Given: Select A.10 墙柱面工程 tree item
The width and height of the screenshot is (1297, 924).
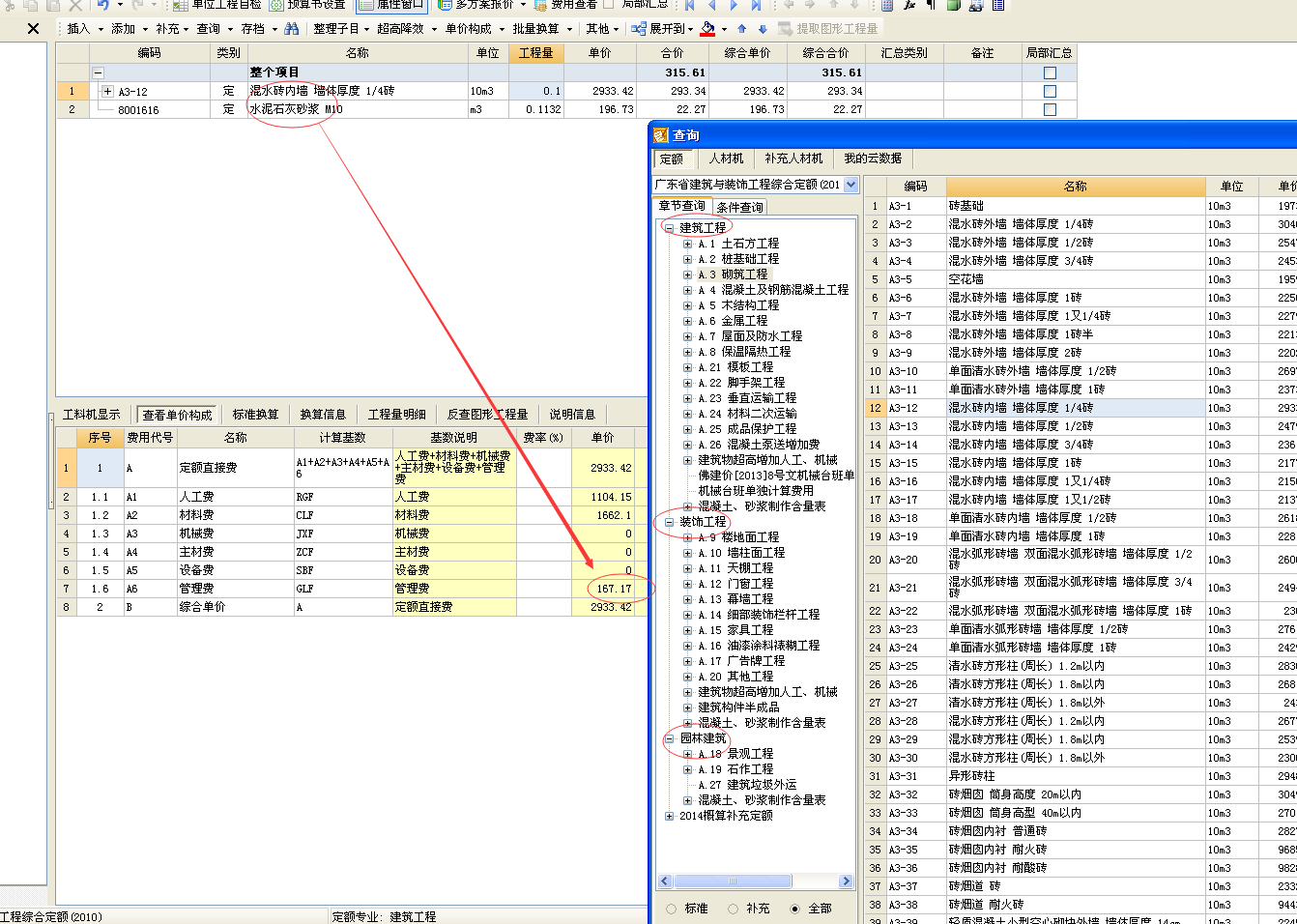Looking at the screenshot, I should click(x=741, y=553).
